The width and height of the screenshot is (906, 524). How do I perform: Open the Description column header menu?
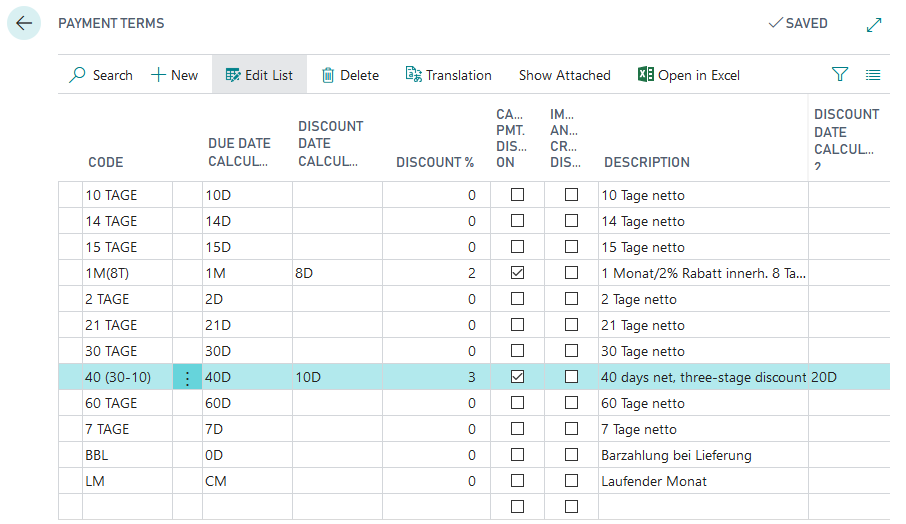coord(647,162)
